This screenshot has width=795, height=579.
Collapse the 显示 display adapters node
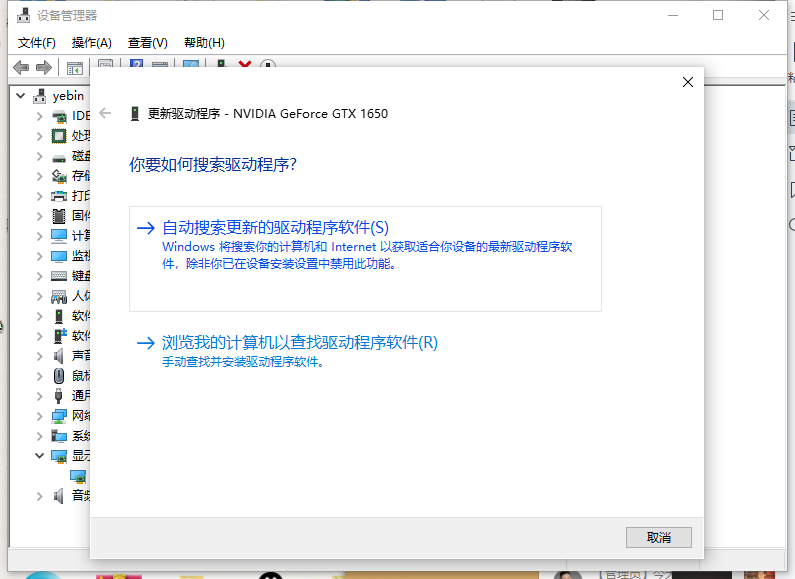tap(40, 455)
